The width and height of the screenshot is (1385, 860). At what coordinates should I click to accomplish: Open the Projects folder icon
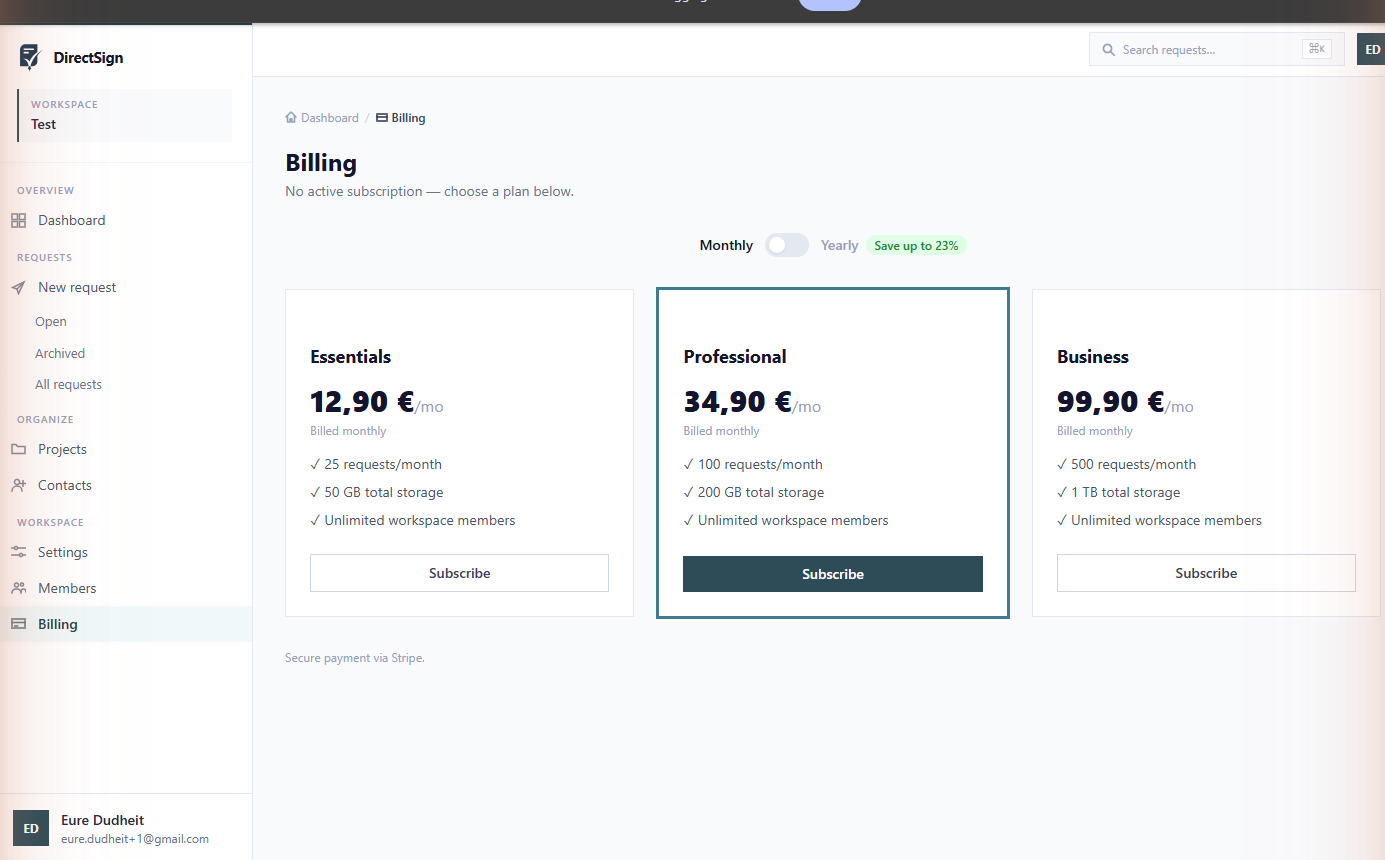(x=18, y=449)
